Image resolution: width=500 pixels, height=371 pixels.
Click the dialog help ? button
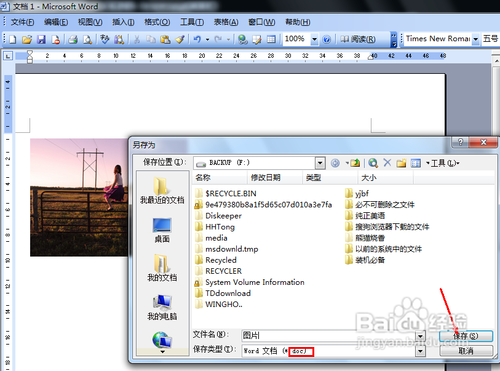point(460,142)
